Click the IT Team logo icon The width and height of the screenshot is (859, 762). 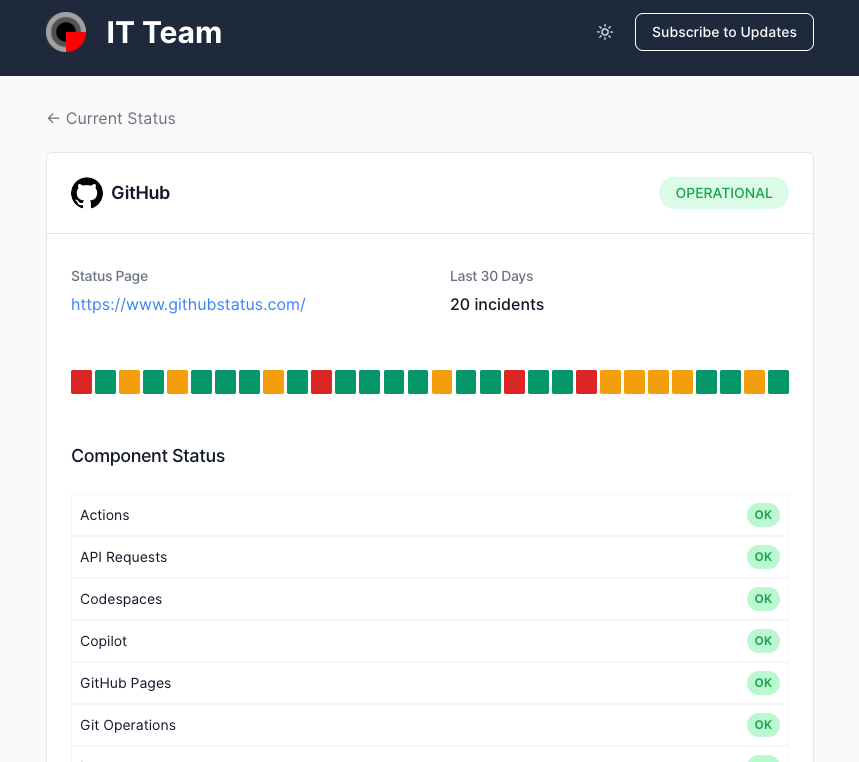[66, 32]
